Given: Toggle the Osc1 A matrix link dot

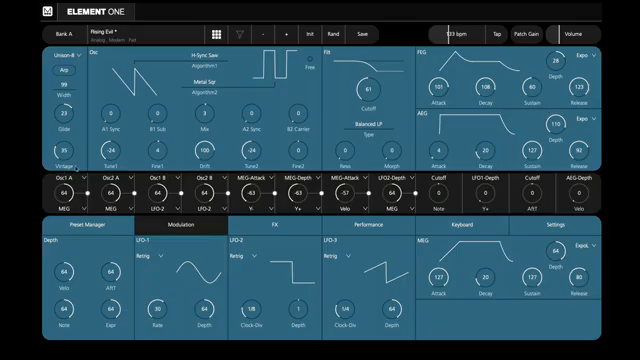Looking at the screenshot, I should pos(87,193).
